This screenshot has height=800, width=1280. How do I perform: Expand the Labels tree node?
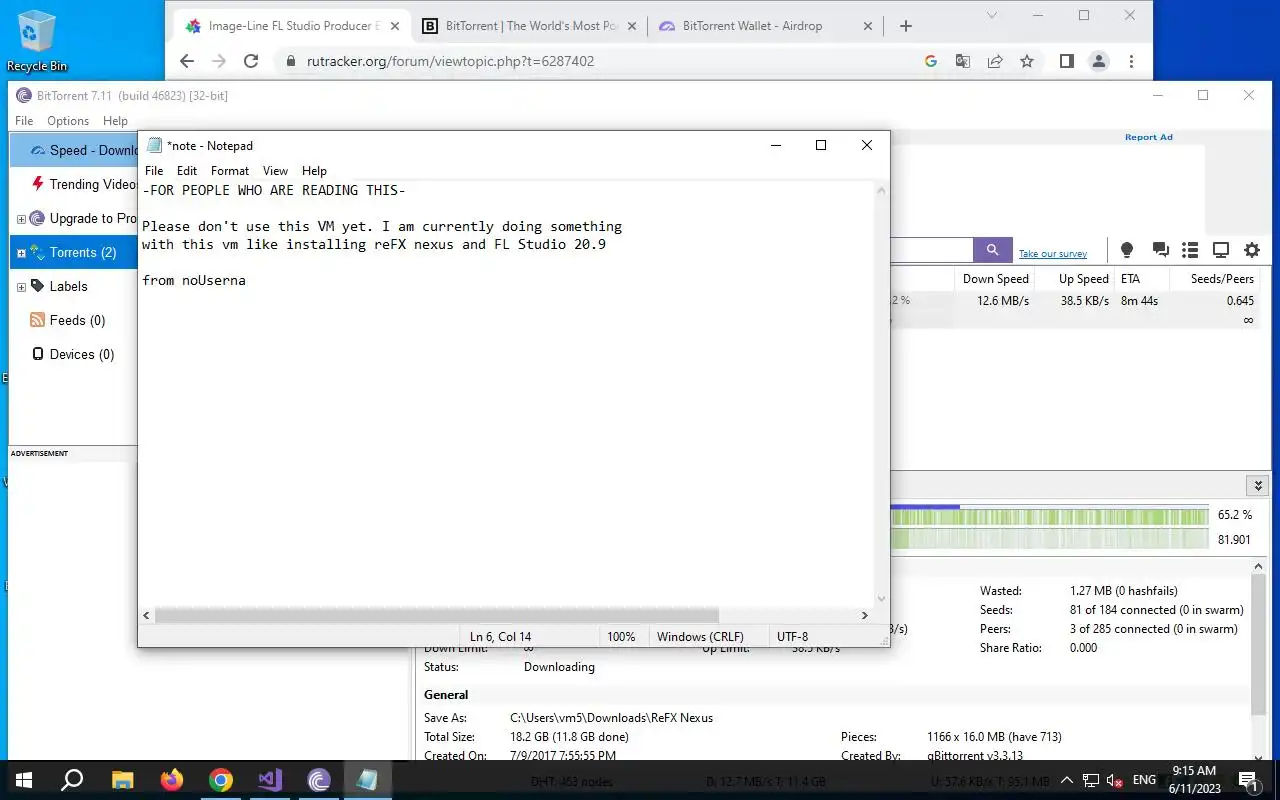(x=21, y=287)
